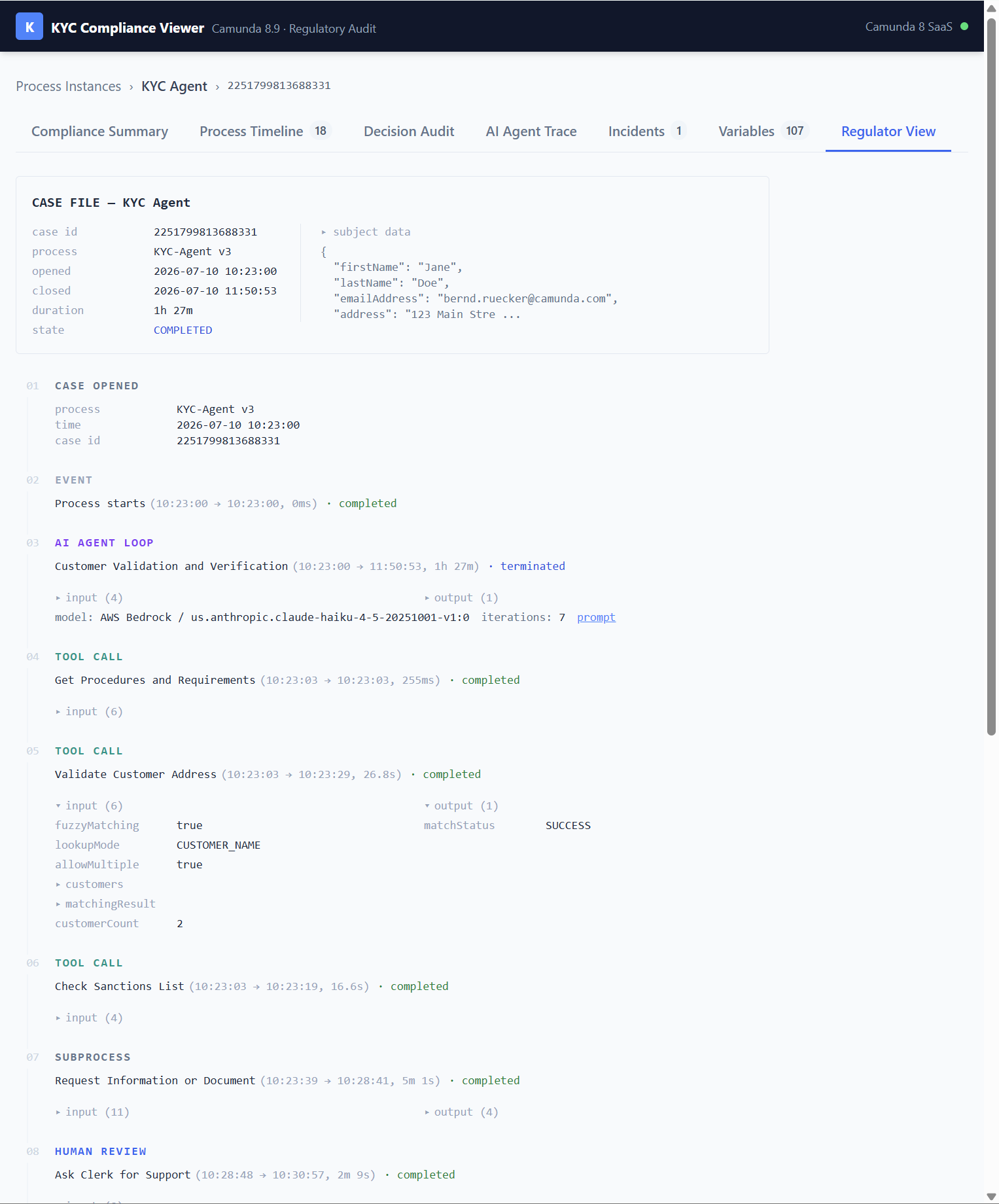
Task: Switch to the Variables tab
Action: [x=763, y=132]
